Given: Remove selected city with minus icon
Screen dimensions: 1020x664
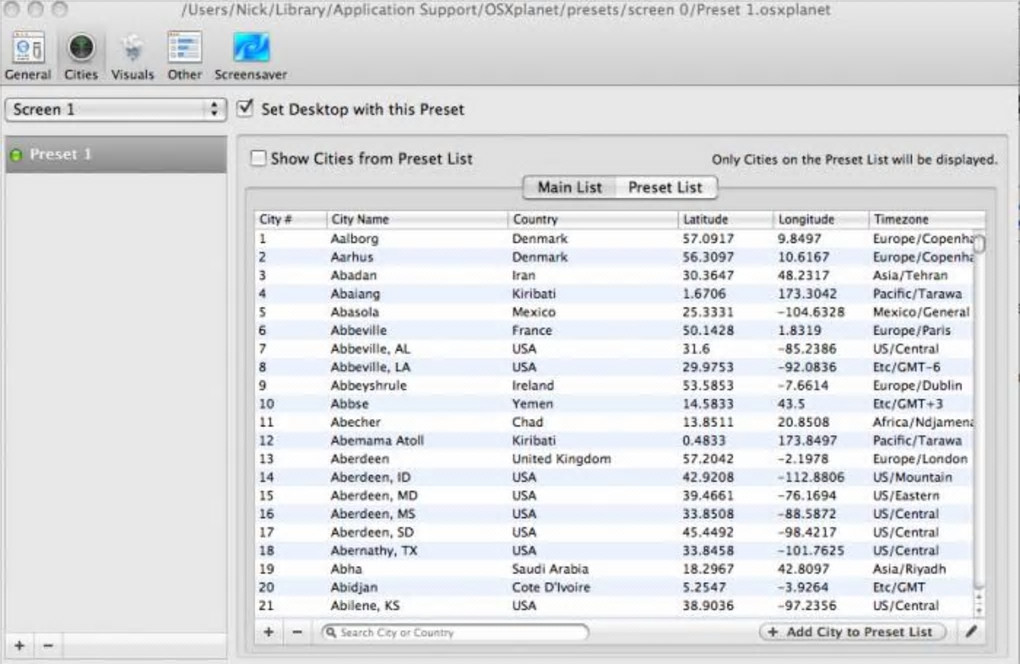Looking at the screenshot, I should (x=297, y=631).
